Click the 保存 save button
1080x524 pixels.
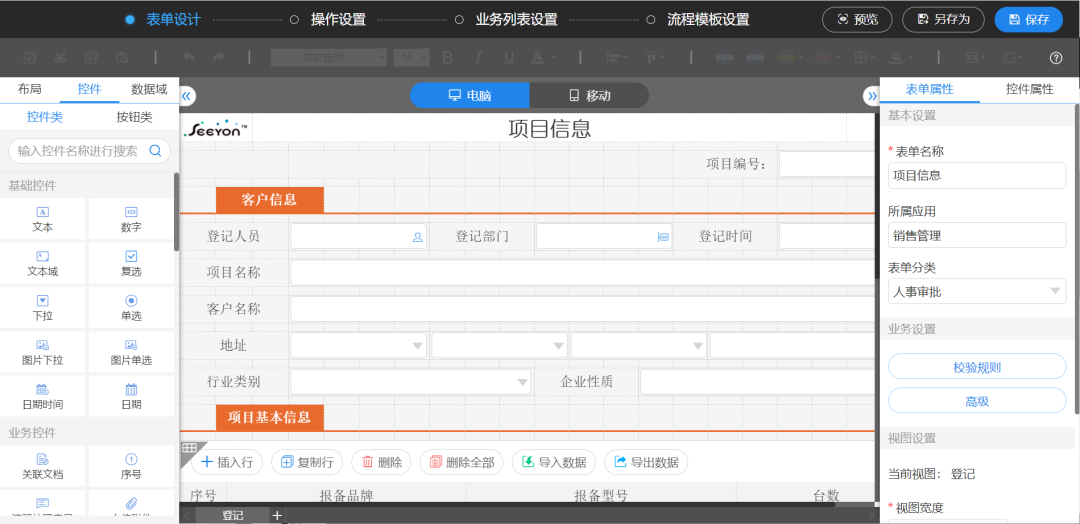(1028, 19)
